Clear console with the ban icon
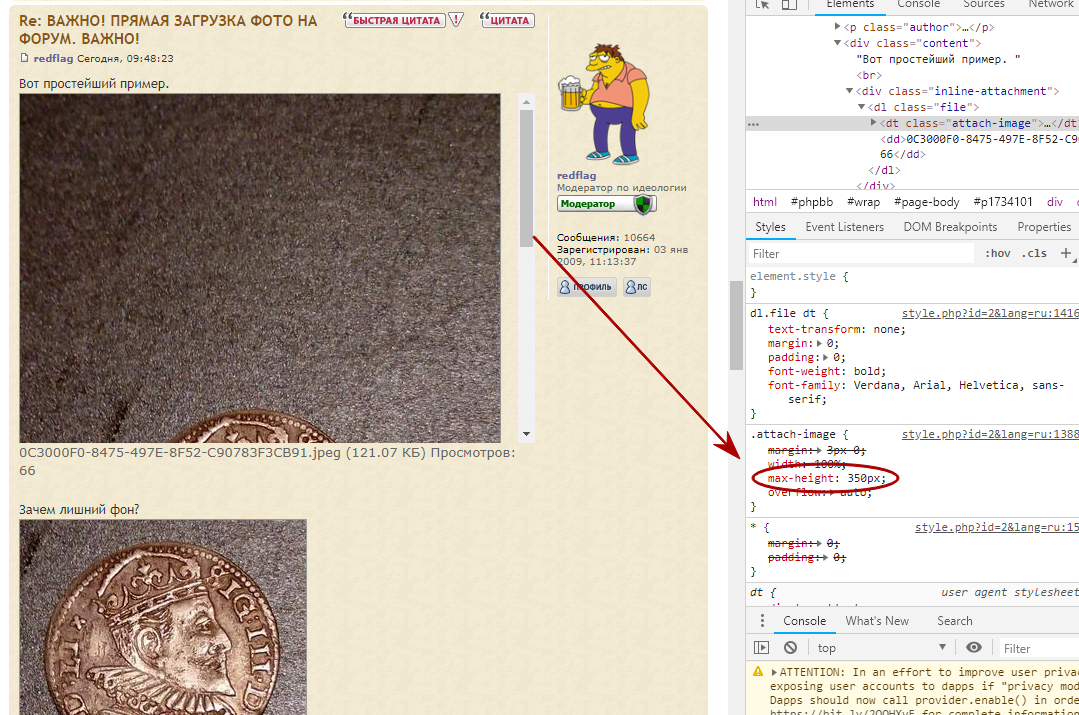This screenshot has height=715, width=1079. [x=790, y=648]
